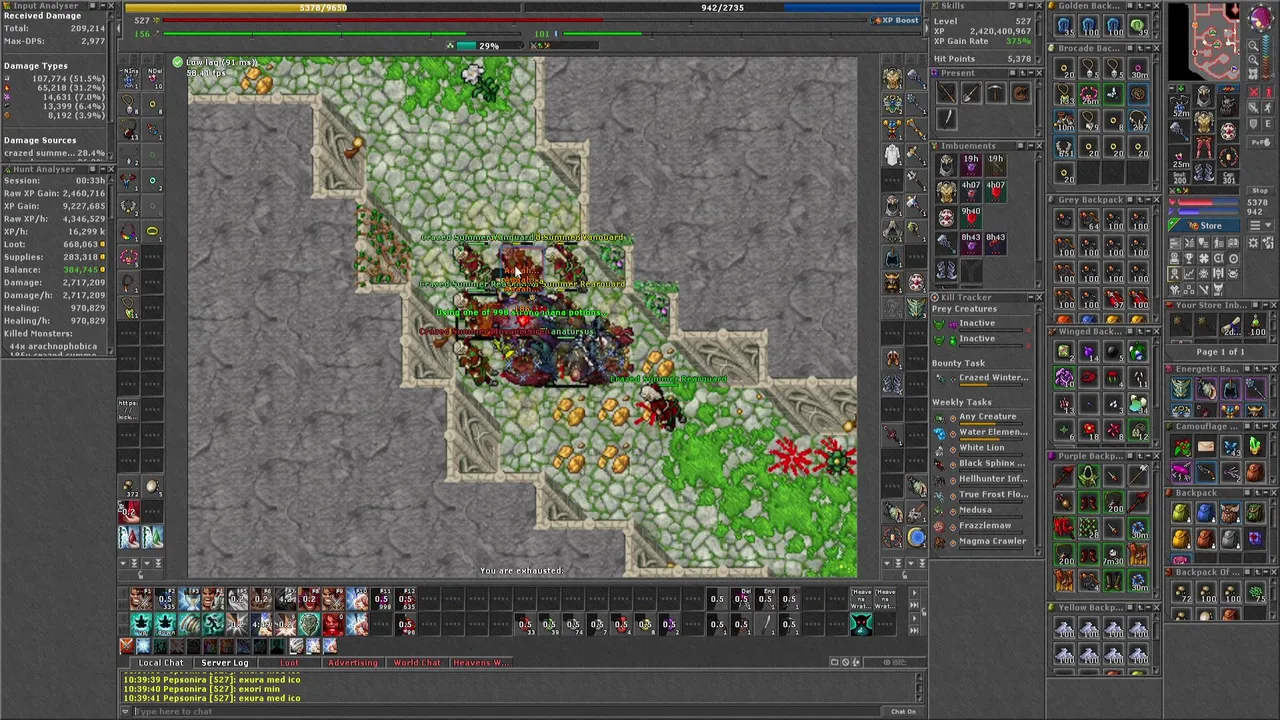Click the knife item in Present panel
1280x720 pixels.
[x=947, y=119]
